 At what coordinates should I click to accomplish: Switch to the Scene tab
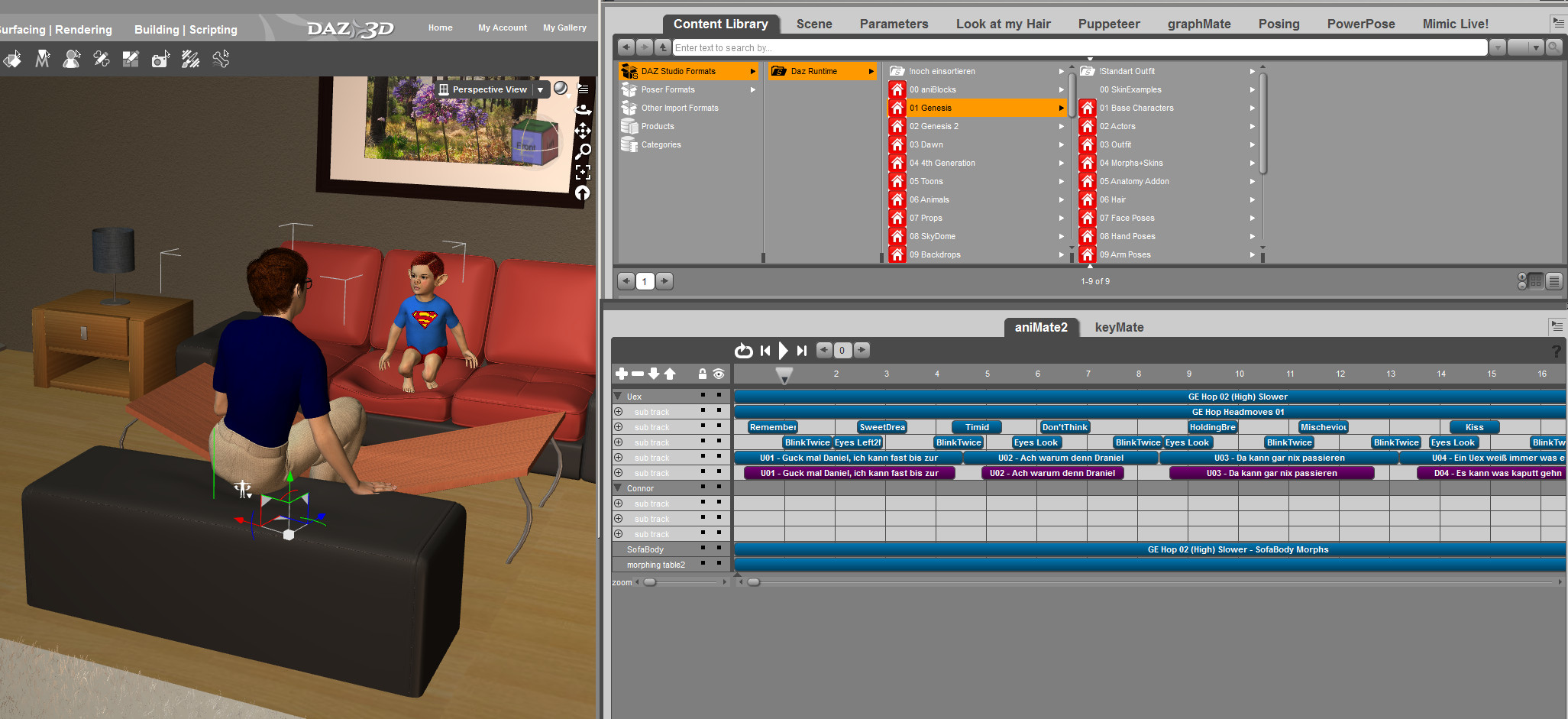[814, 24]
